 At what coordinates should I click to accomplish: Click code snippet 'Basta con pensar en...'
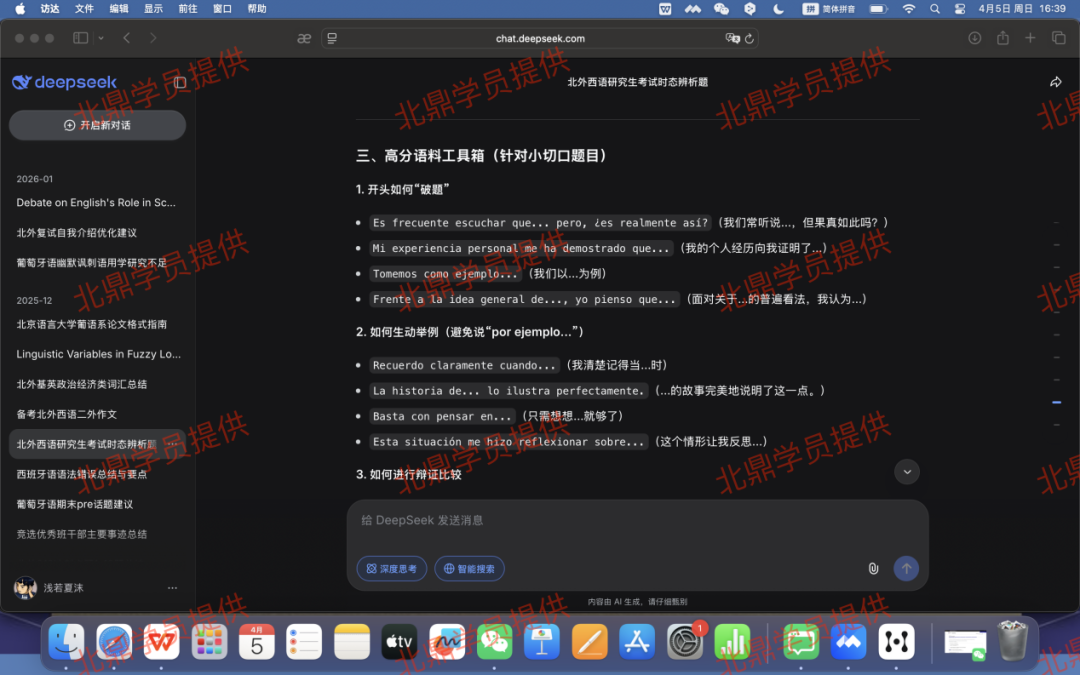(442, 416)
